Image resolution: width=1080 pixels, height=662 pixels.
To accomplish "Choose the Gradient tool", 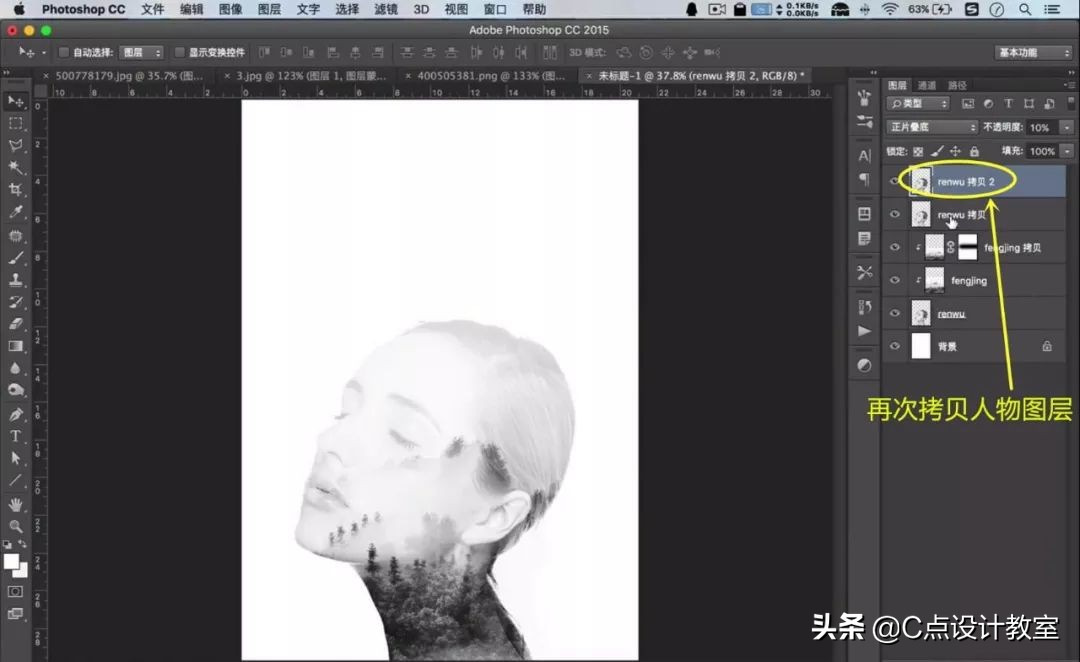I will [16, 346].
